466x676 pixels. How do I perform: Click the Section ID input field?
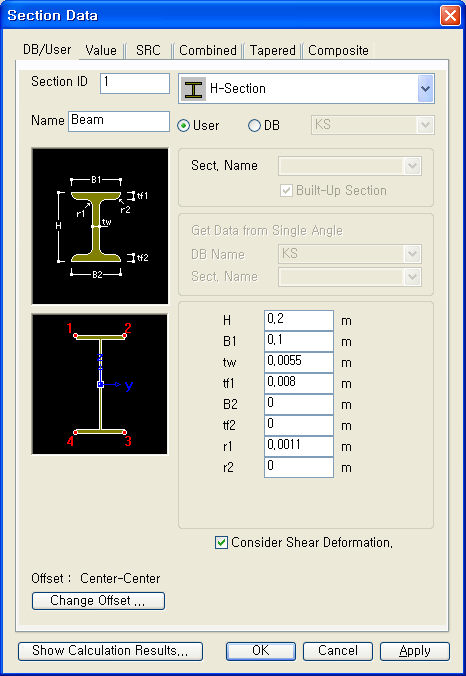click(x=135, y=83)
